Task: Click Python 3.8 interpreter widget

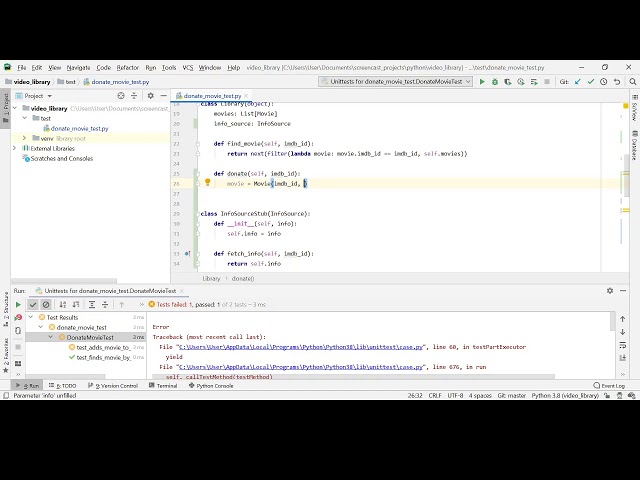Action: tap(565, 396)
